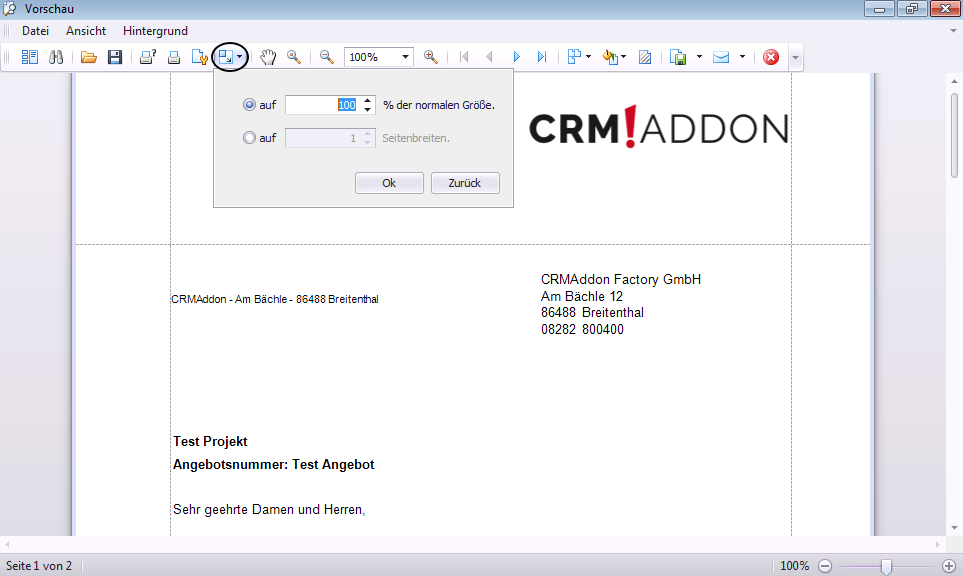This screenshot has height=576, width=963.
Task: Click the vertical scrollbar down arrow
Action: 954,528
